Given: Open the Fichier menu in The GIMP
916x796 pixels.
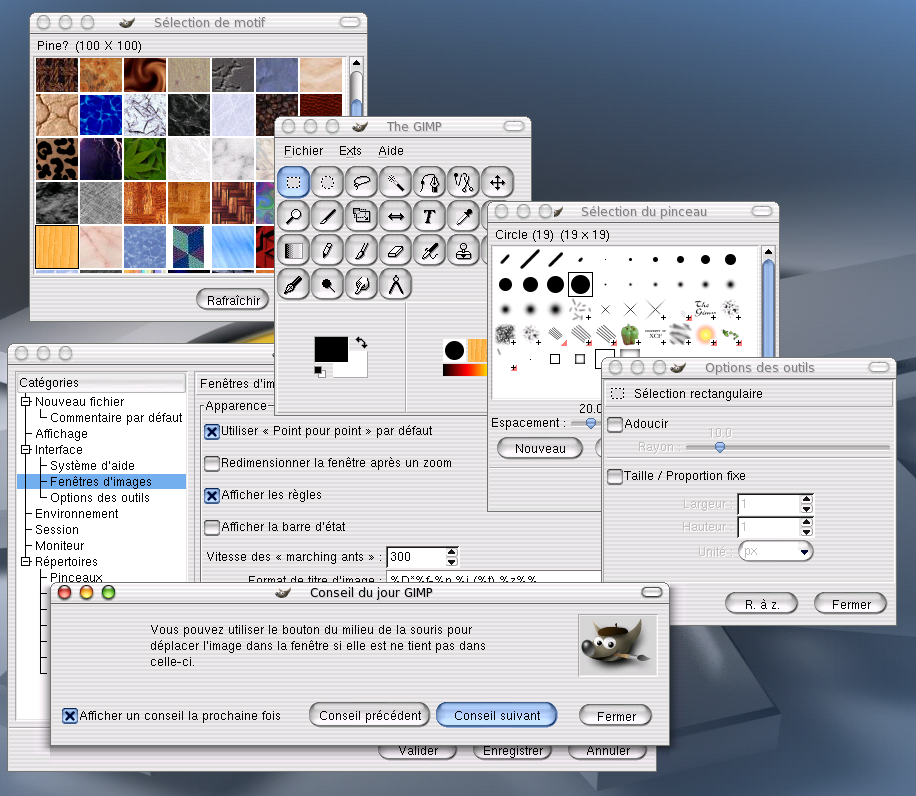Looking at the screenshot, I should coord(303,151).
